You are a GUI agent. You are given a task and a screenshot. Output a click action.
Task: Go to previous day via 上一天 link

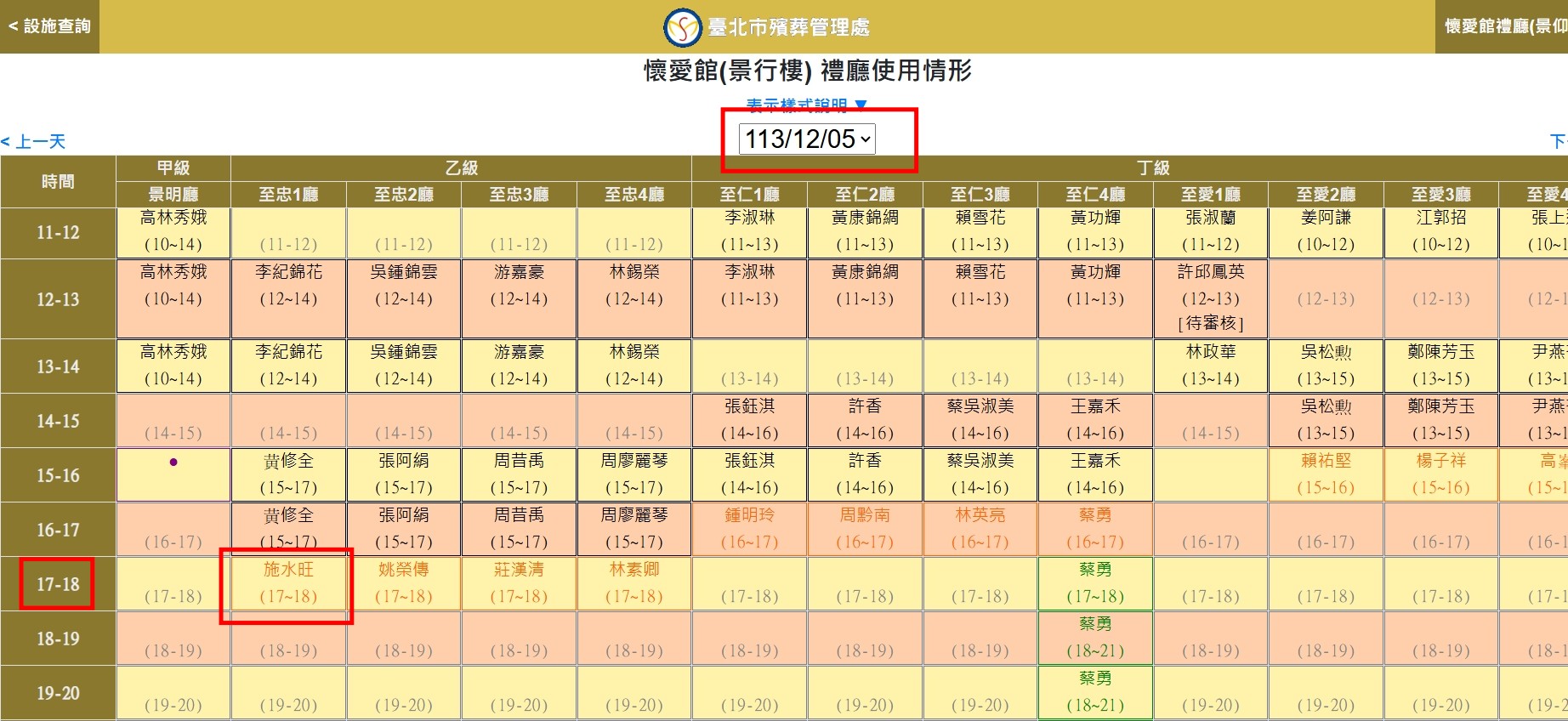click(33, 141)
